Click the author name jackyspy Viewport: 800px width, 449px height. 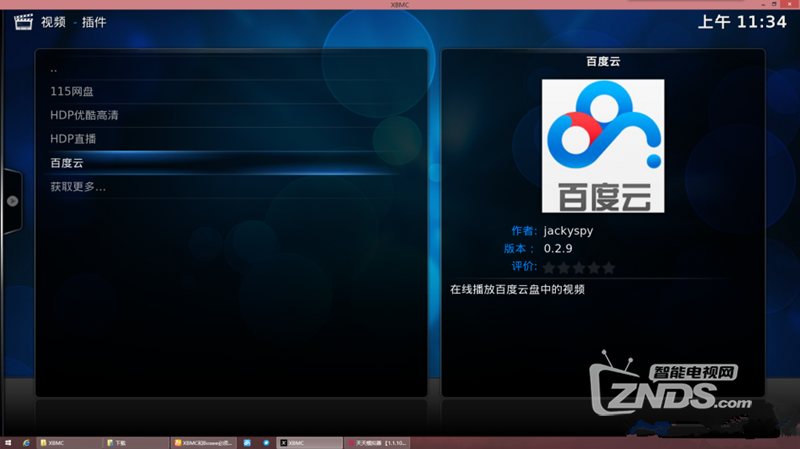(x=568, y=231)
